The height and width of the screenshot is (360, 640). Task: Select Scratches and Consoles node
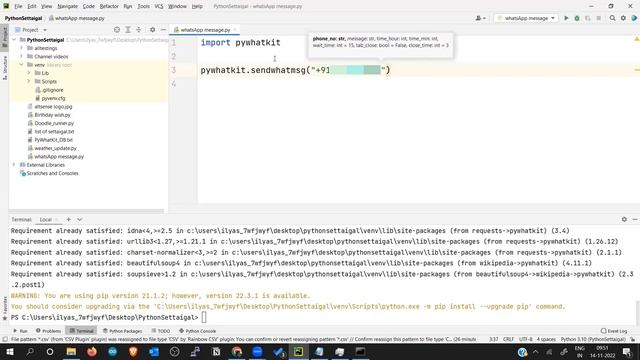(x=52, y=173)
